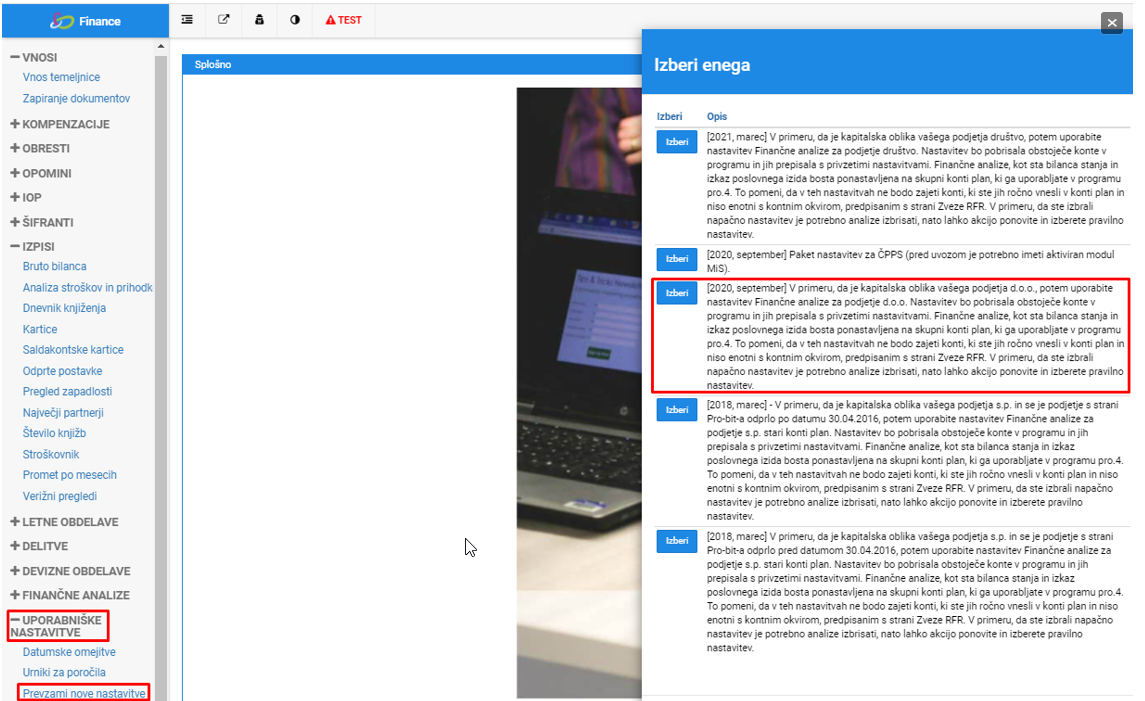Expand the FINANČNE ANALIZE section
Image resolution: width=1145 pixels, height=701 pixels.
[70, 595]
